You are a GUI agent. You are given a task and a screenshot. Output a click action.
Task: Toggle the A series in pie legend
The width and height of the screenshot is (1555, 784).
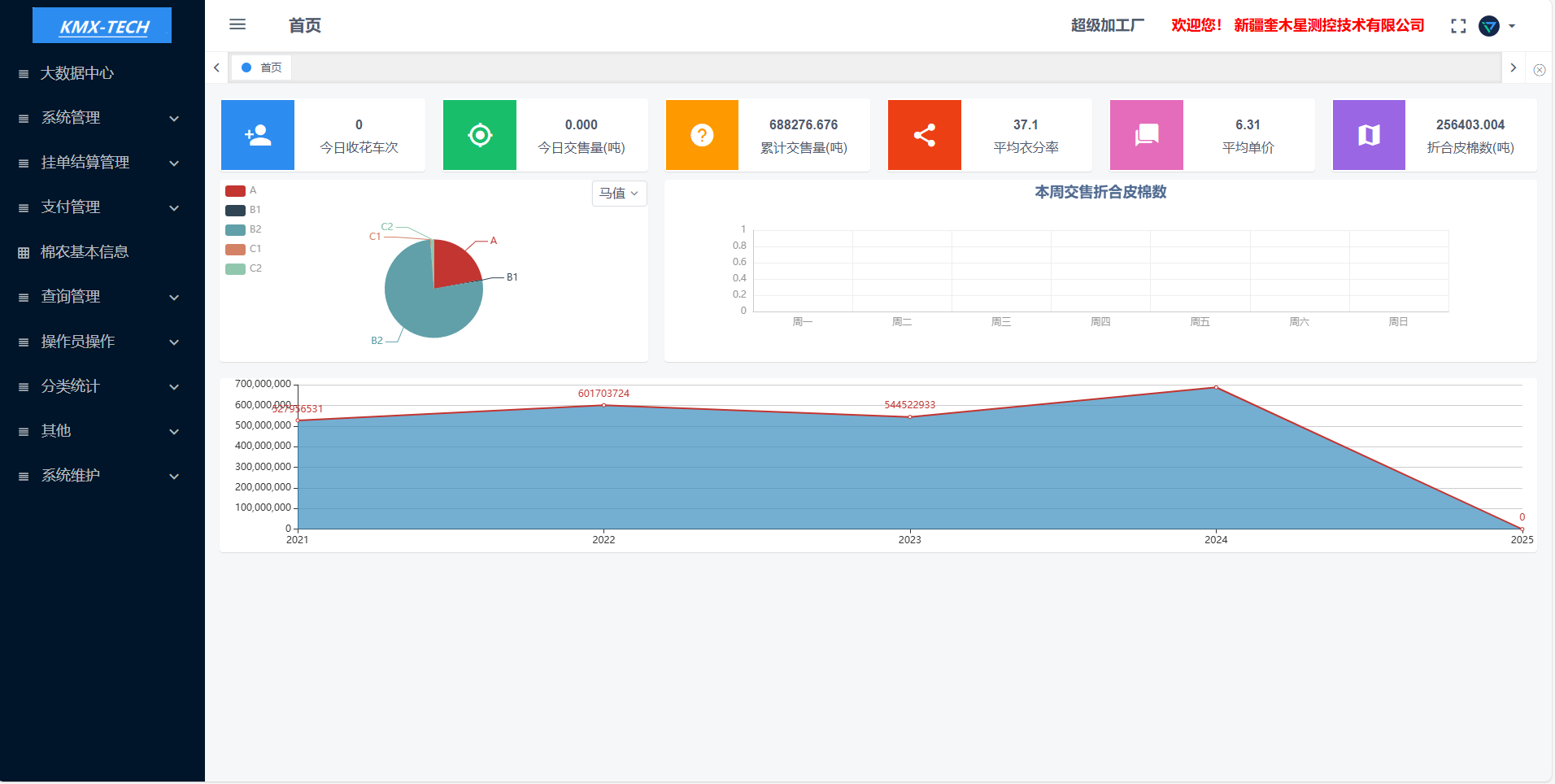coord(241,190)
